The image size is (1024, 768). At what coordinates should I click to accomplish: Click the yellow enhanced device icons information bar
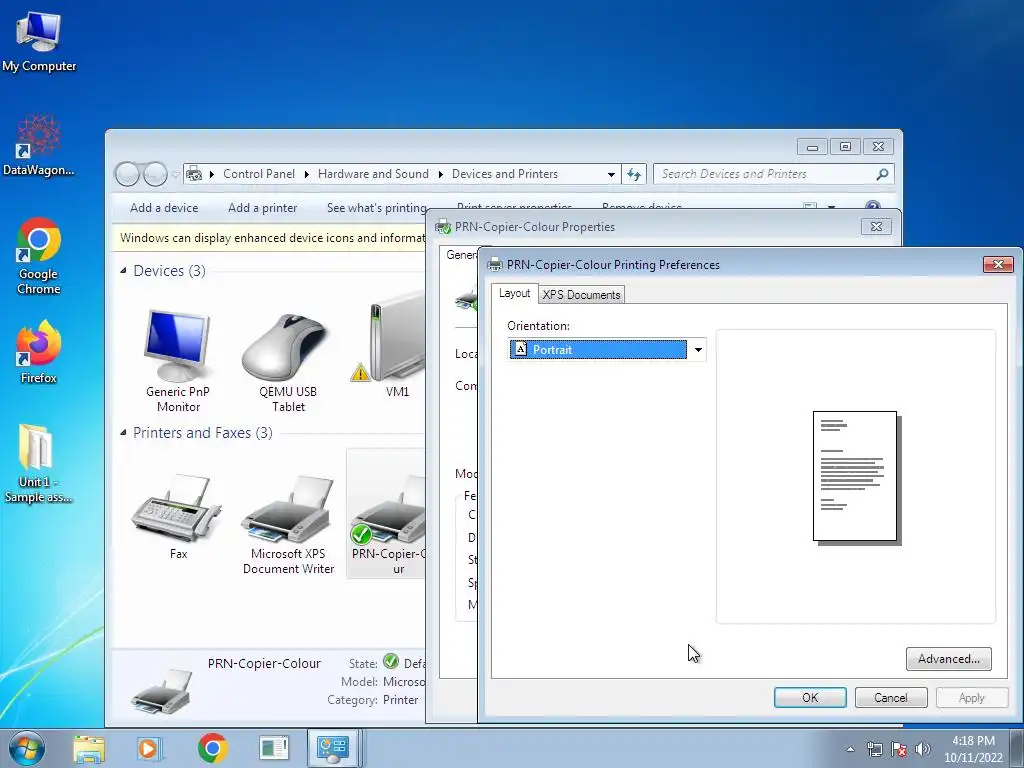coord(269,238)
